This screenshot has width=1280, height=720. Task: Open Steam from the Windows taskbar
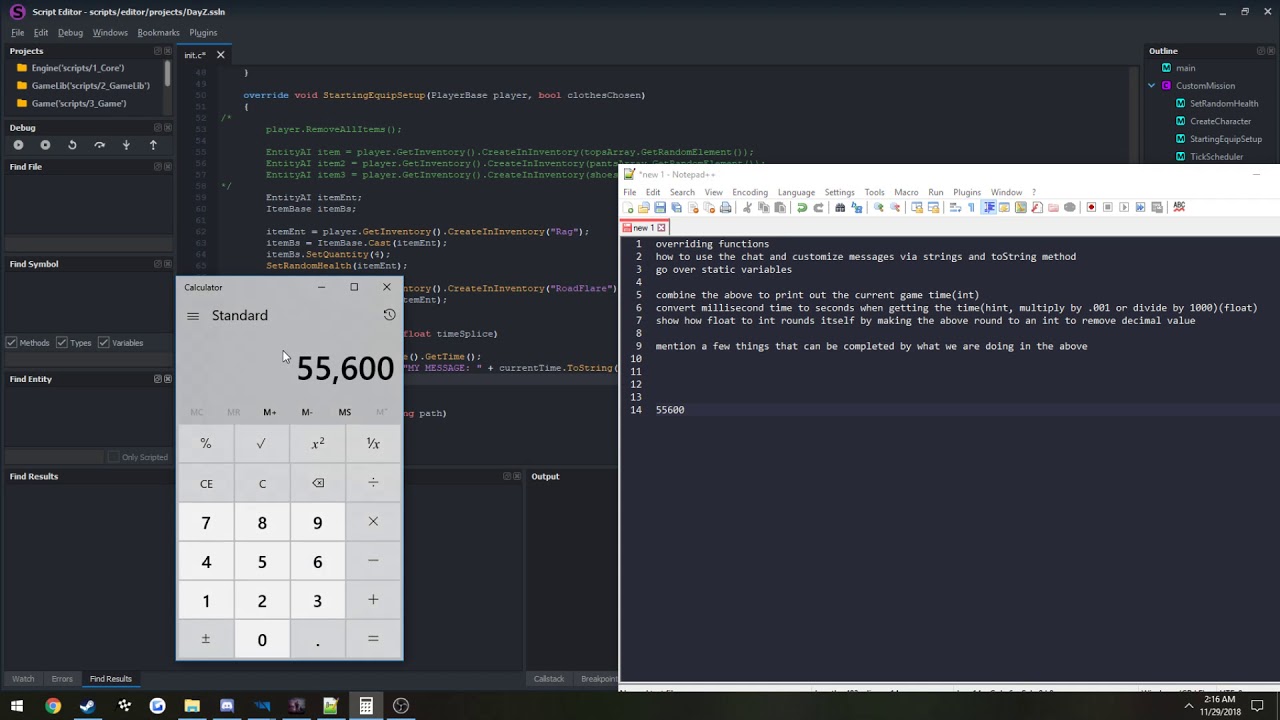(87, 706)
